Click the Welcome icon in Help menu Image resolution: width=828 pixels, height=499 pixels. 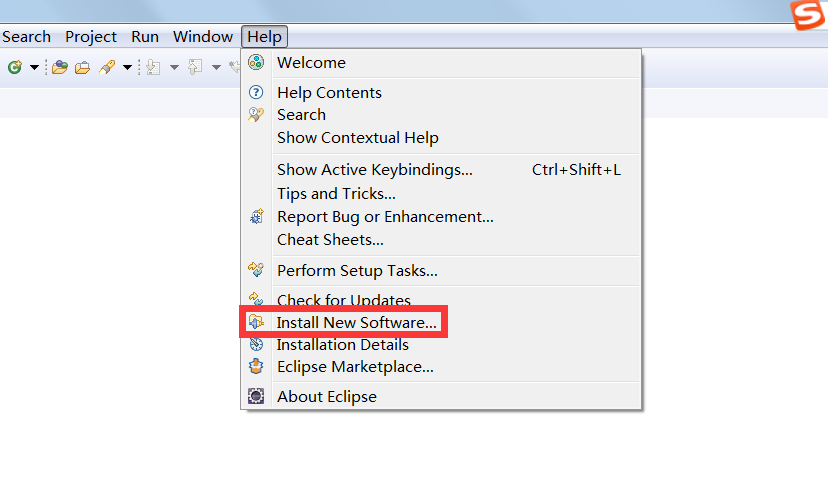tap(256, 62)
